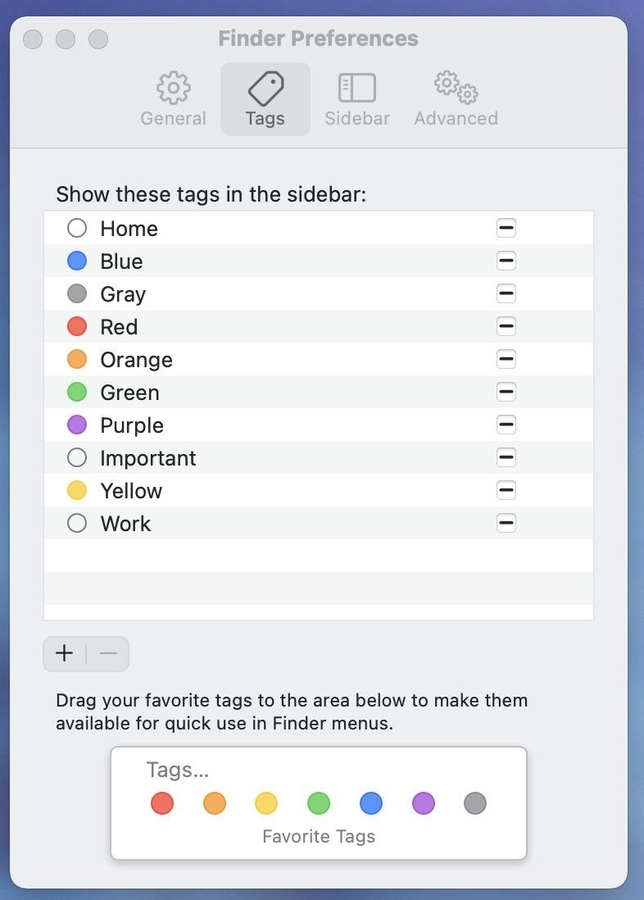Click the Red tag's colored circle

tap(77, 327)
